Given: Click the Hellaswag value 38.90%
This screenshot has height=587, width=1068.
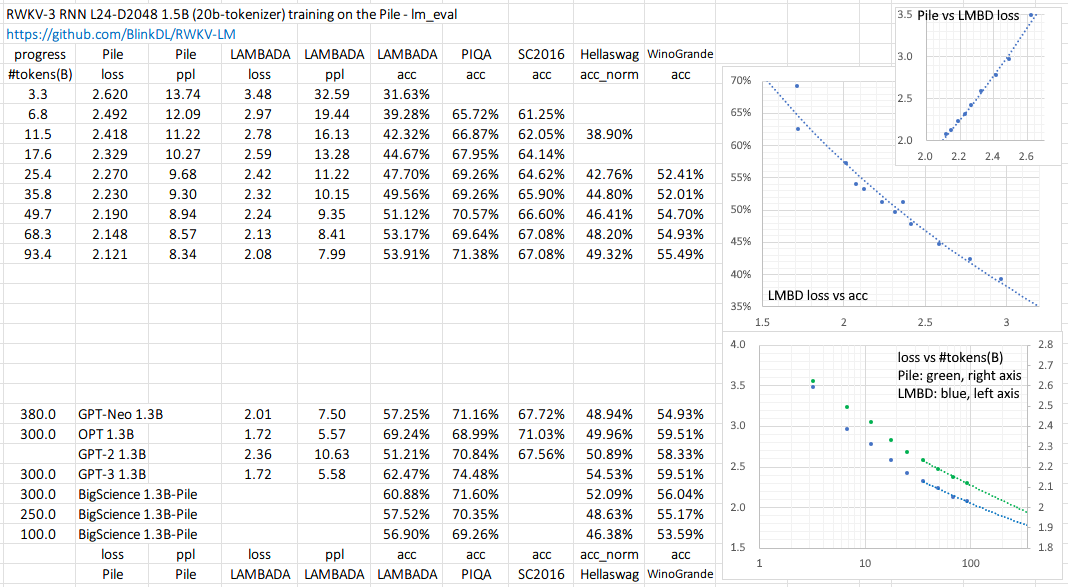Looking at the screenshot, I should (609, 134).
